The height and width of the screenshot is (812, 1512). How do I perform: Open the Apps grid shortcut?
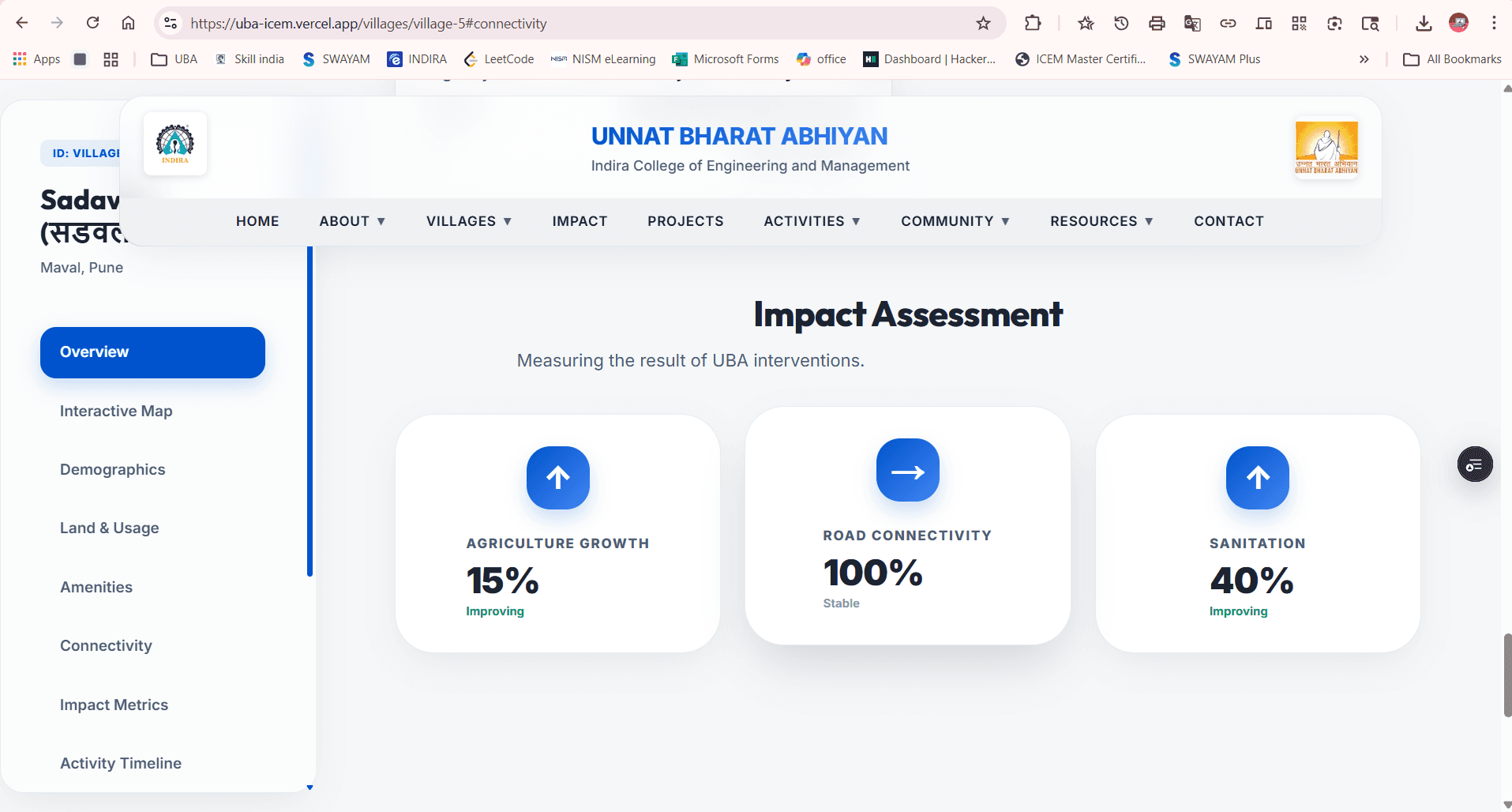[36, 59]
